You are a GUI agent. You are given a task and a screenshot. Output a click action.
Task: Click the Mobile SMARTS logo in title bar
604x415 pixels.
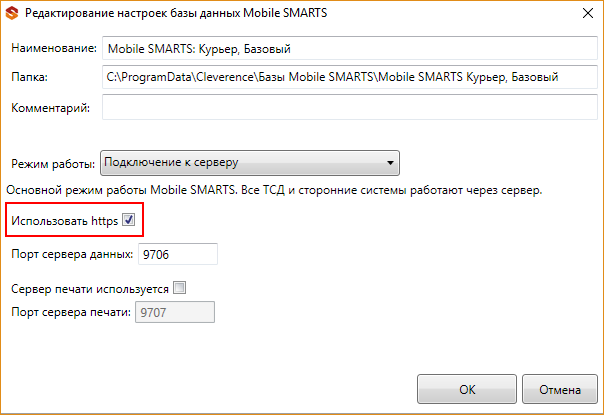12,13
